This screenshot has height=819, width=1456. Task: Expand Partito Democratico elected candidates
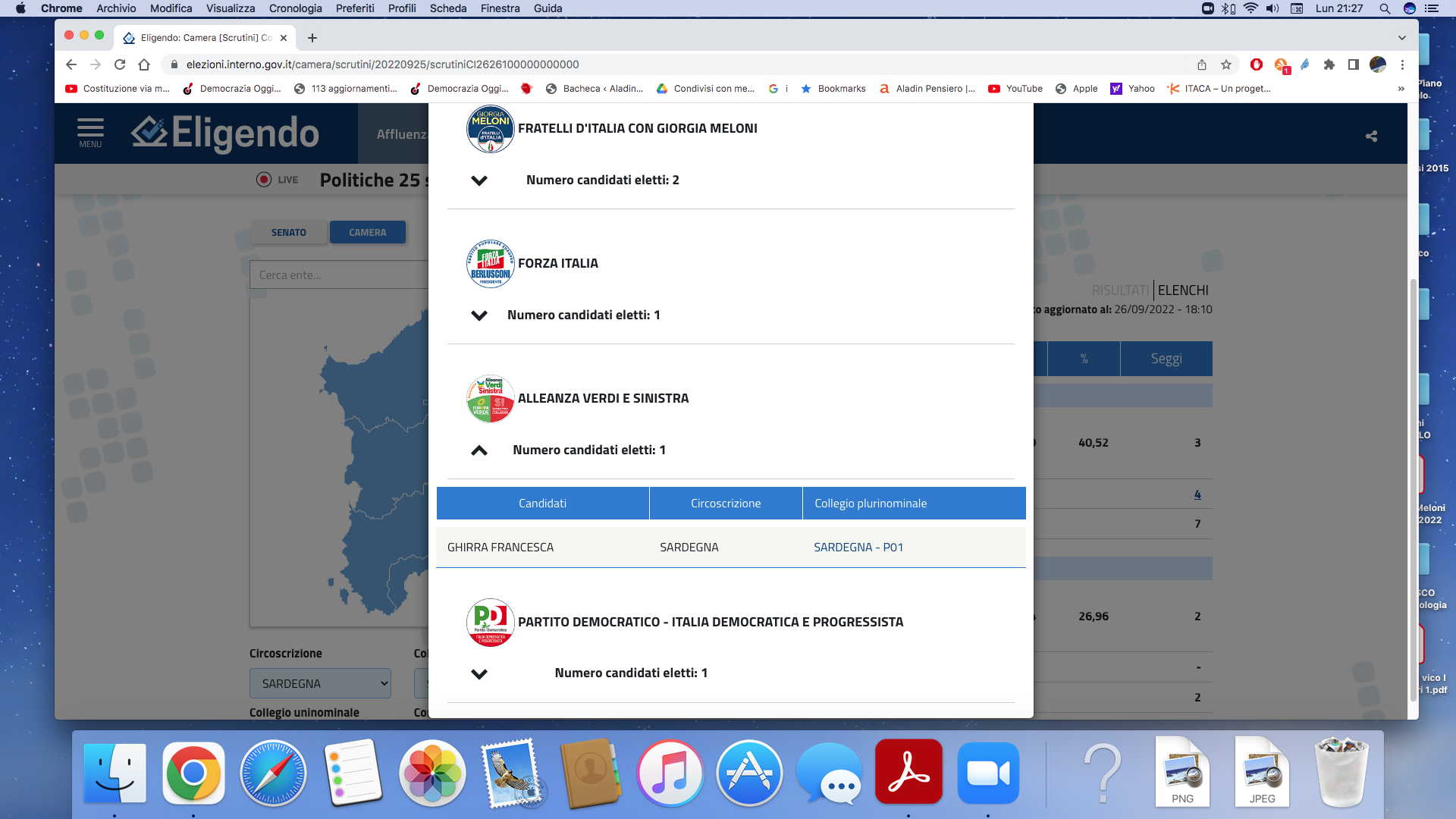pyautogui.click(x=479, y=674)
